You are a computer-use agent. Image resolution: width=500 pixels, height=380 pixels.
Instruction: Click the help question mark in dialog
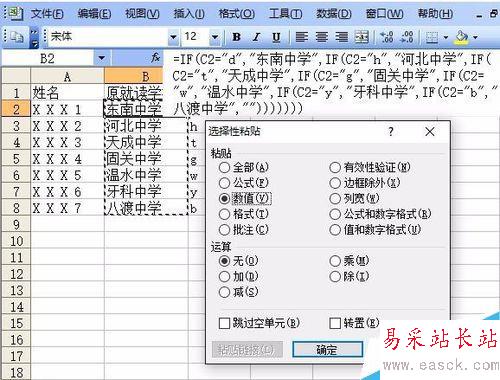(391, 132)
